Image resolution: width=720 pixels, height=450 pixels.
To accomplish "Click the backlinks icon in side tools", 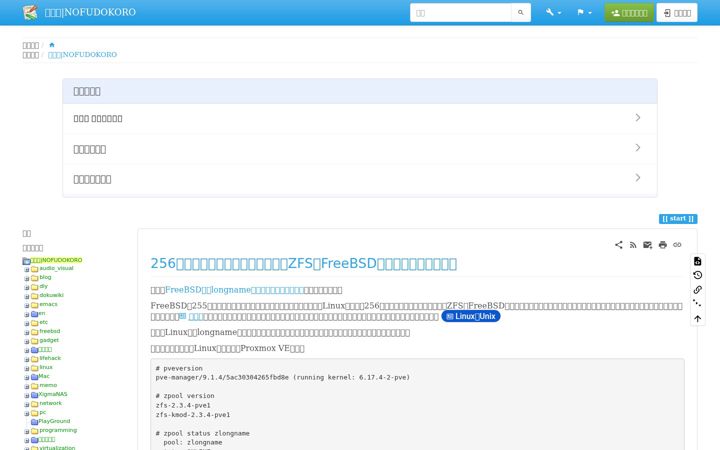I will point(698,290).
